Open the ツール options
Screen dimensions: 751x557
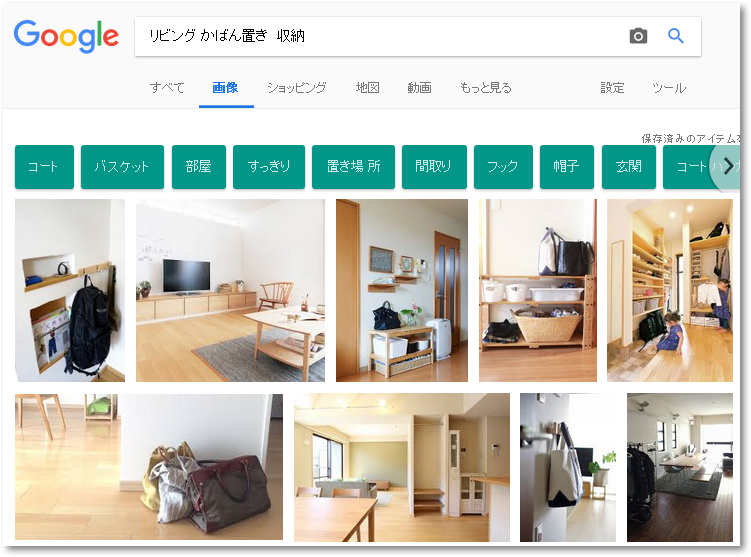click(x=669, y=88)
